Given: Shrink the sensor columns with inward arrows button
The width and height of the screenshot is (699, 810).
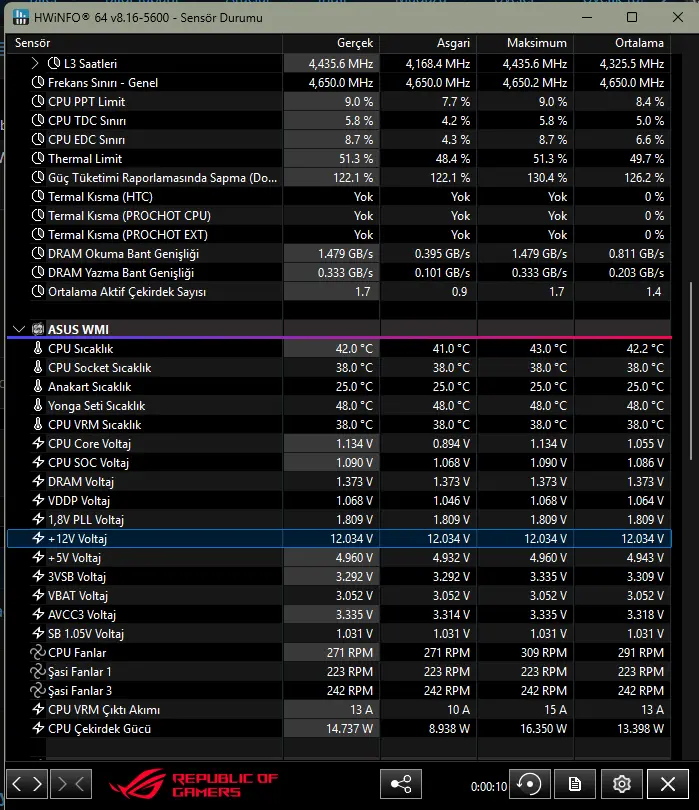Looking at the screenshot, I should pyautogui.click(x=71, y=784).
